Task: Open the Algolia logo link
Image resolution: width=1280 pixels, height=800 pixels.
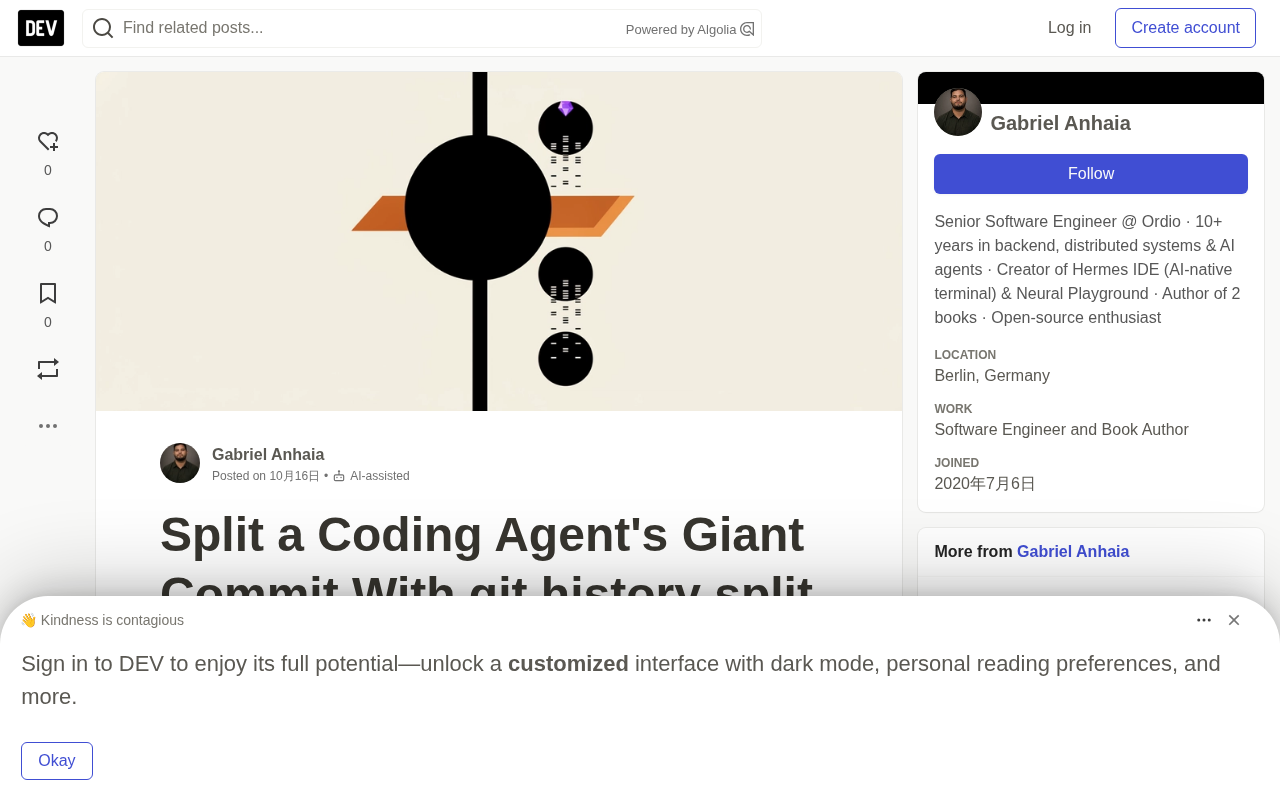Action: 747,29
